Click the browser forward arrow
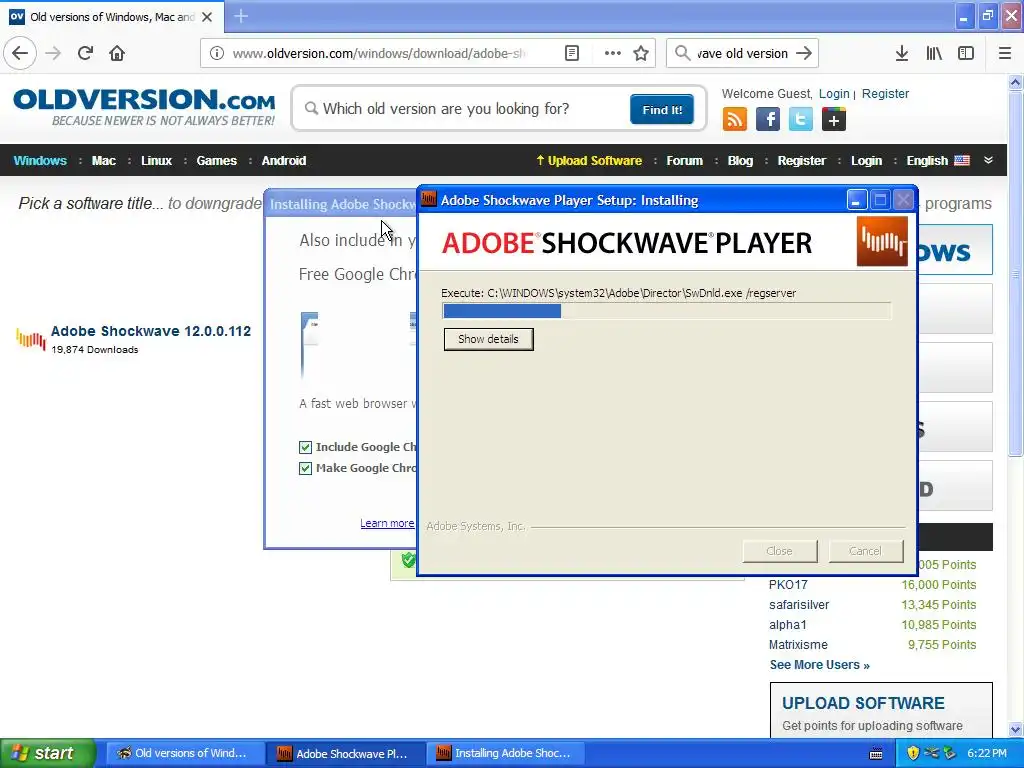 pyautogui.click(x=54, y=53)
